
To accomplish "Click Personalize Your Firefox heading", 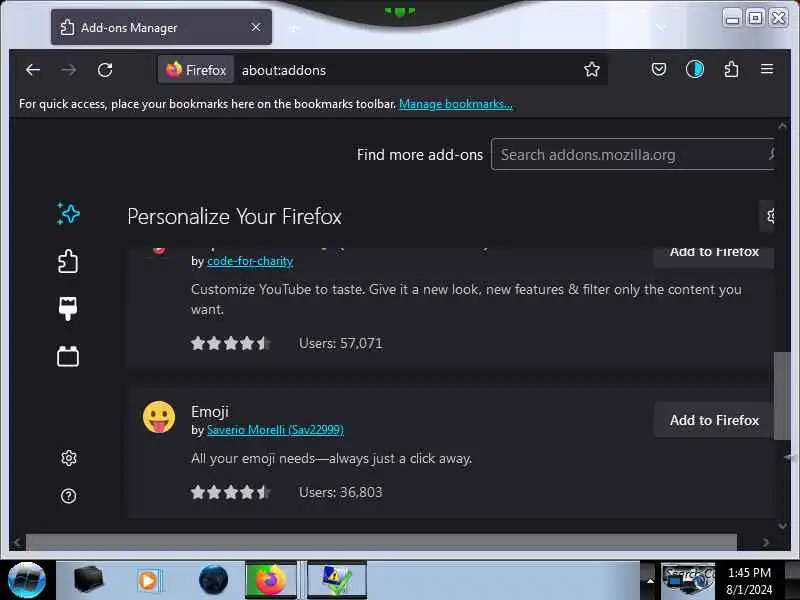I will (x=234, y=216).
